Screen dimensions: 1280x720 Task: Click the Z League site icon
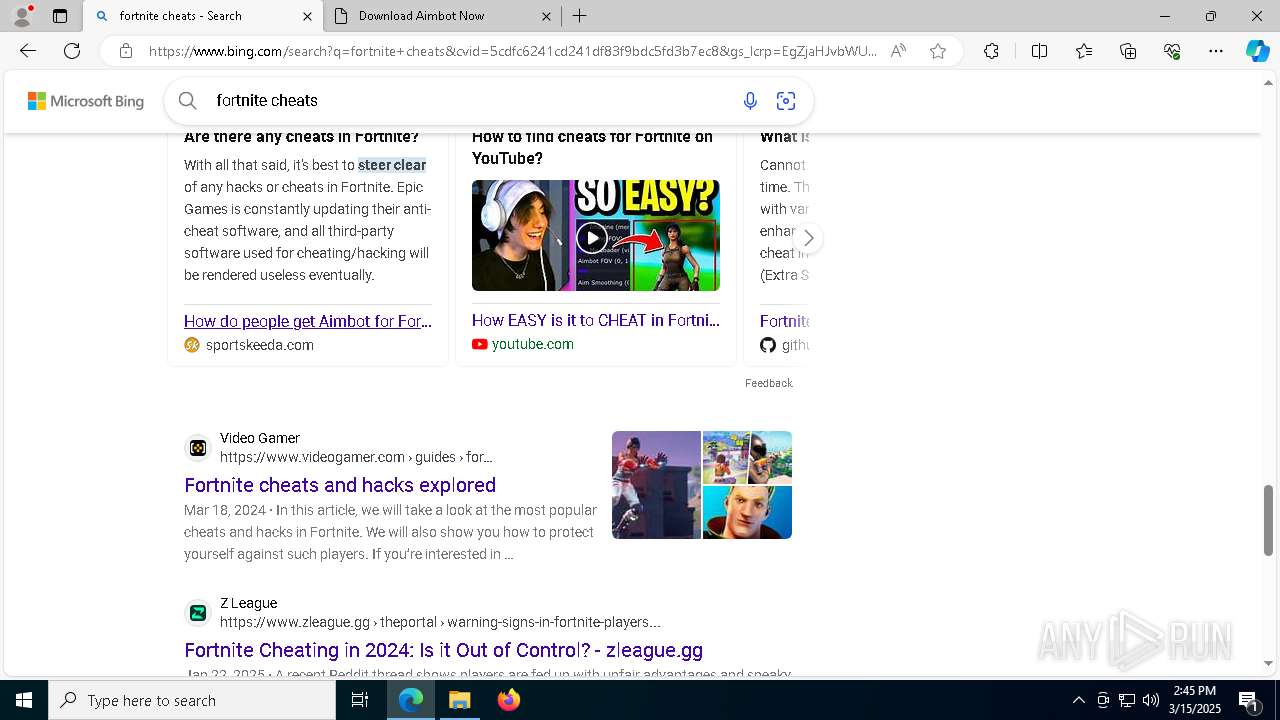(x=198, y=612)
